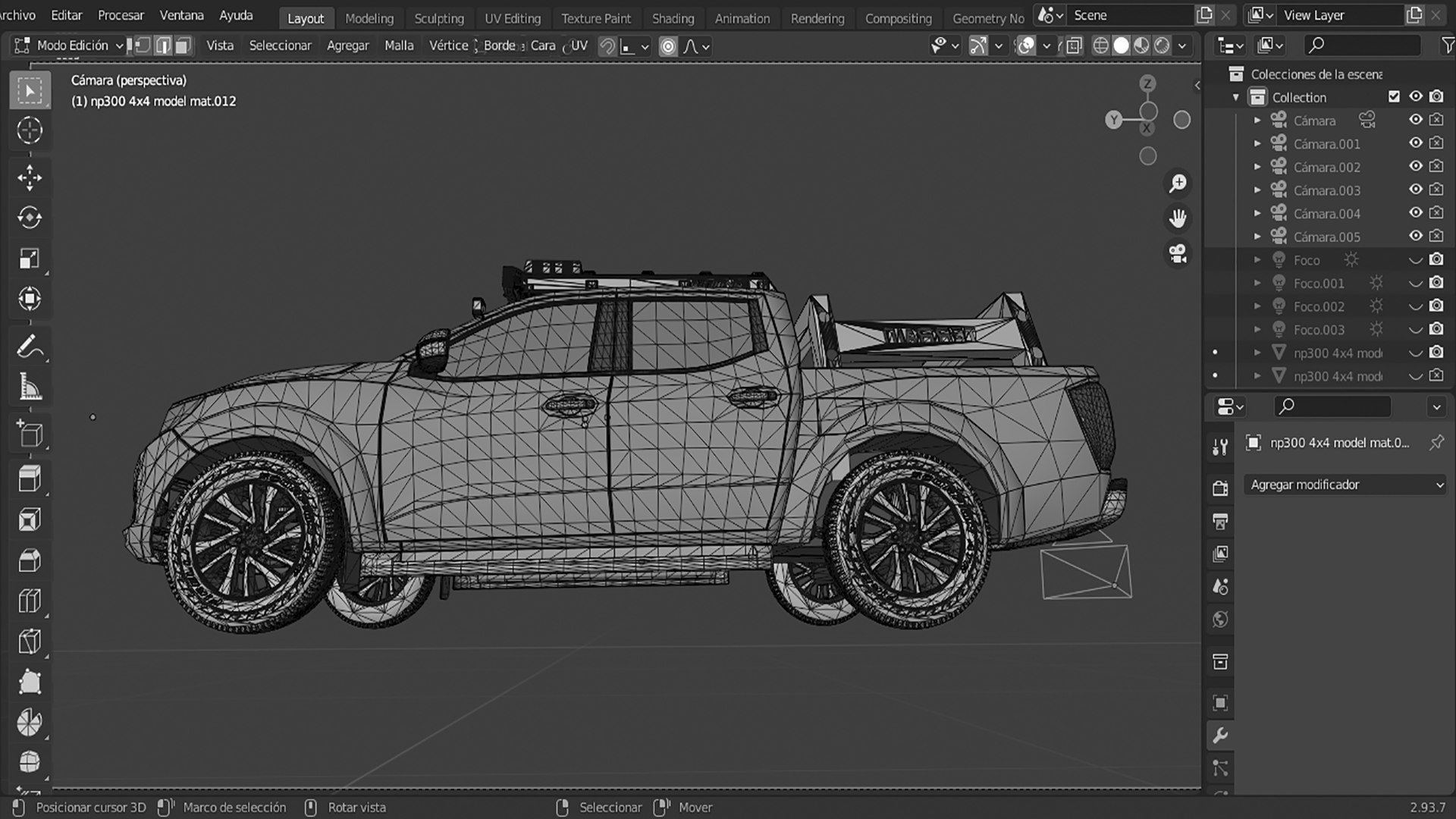Viewport: 1456px width, 819px height.
Task: Expand the Cámara.002 tree row
Action: [x=1257, y=167]
